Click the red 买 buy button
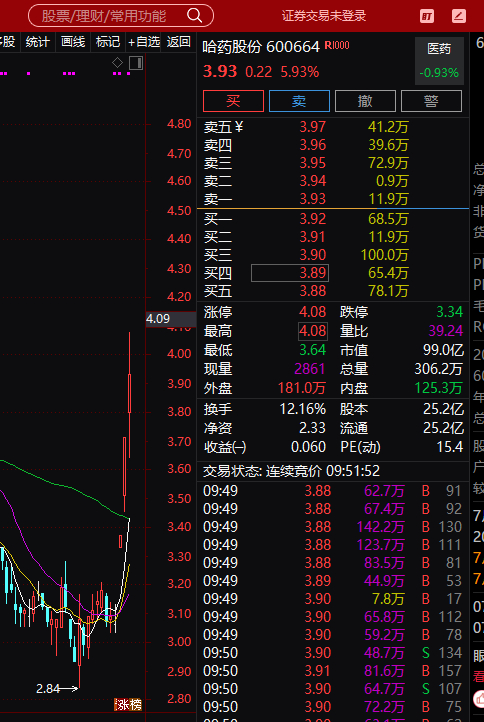 click(x=233, y=101)
